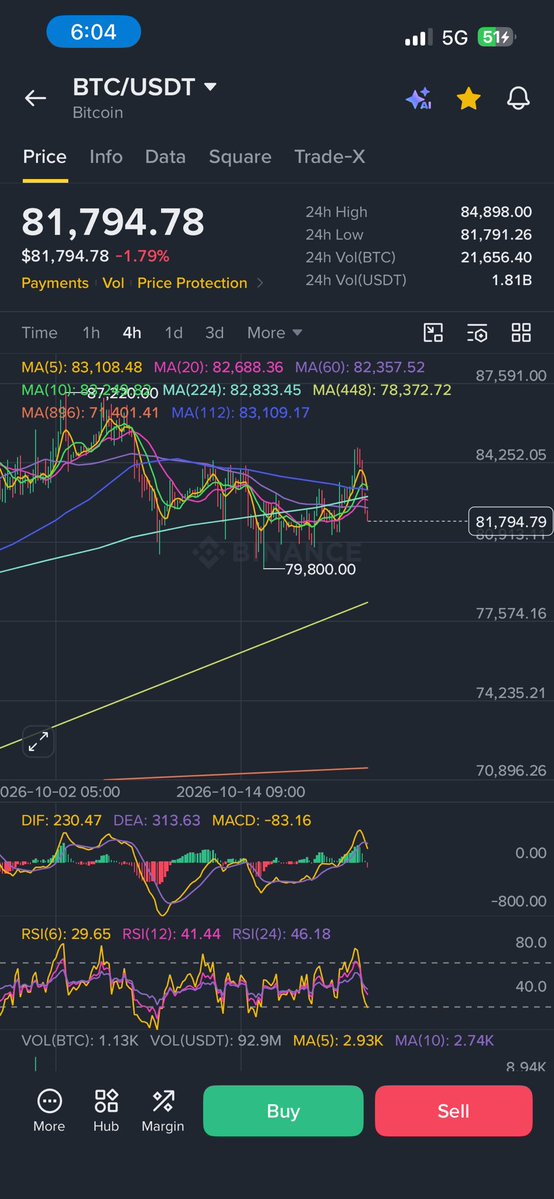The image size is (554, 1199).
Task: Open the Data tab
Action: click(165, 157)
